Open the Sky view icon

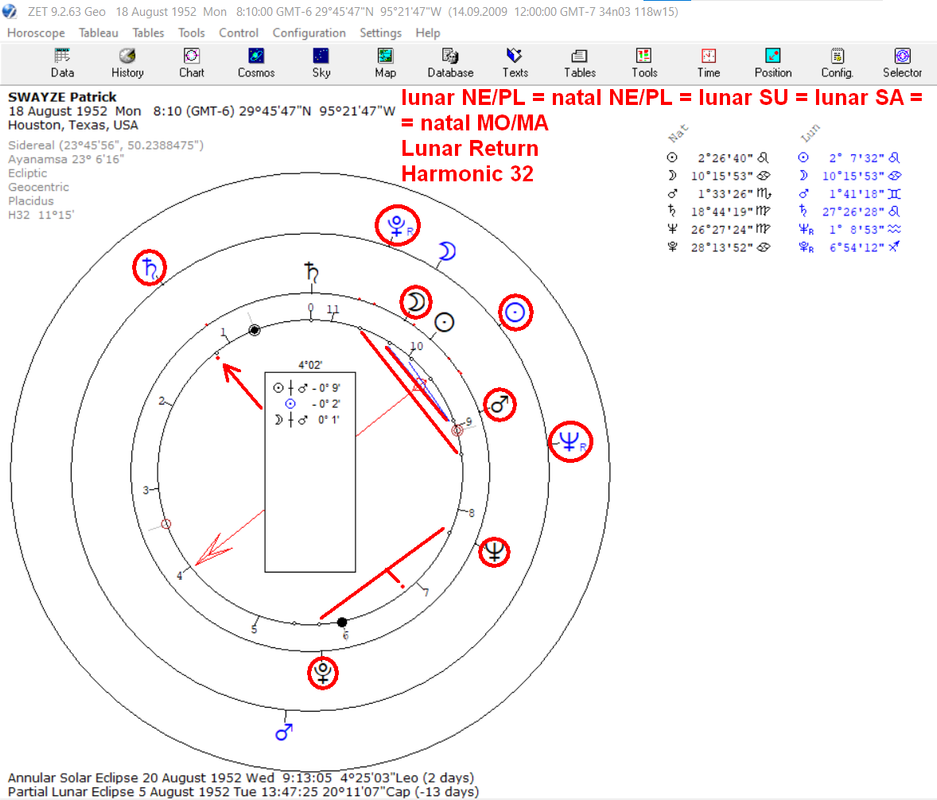(x=321, y=63)
